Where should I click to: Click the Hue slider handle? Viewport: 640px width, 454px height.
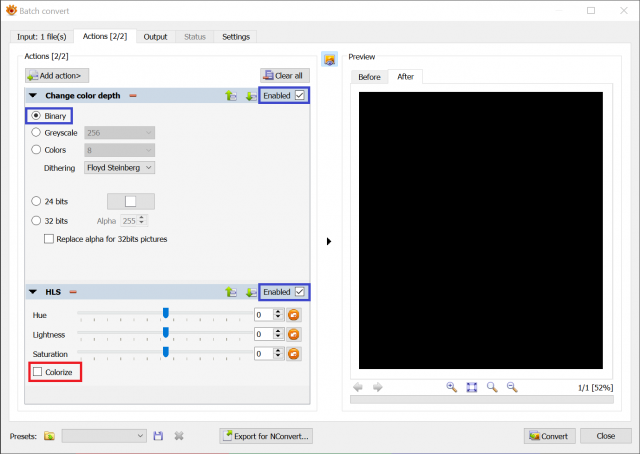pos(166,313)
